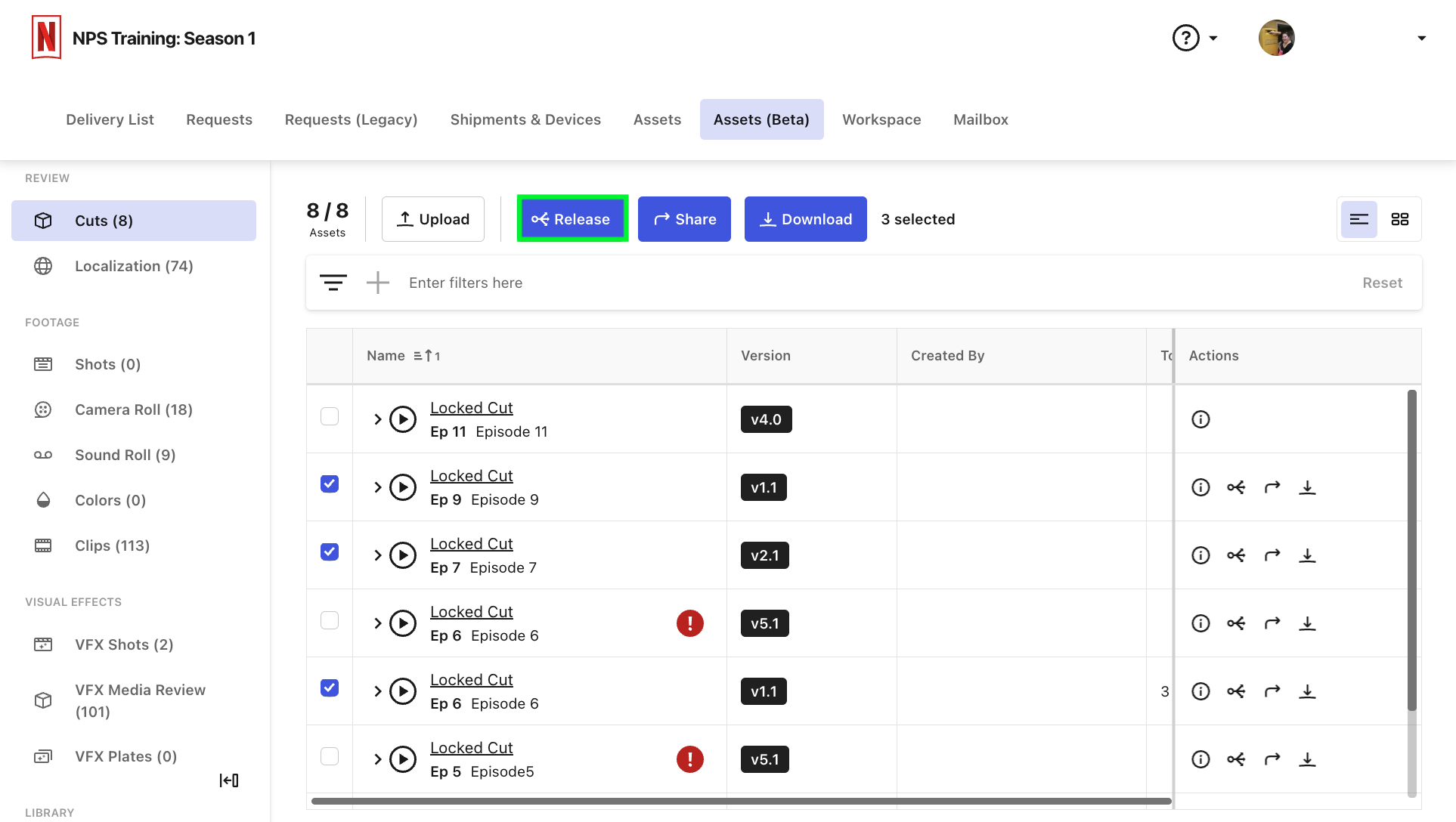
Task: Expand the Episode 6 v5.1 row
Action: 377,623
